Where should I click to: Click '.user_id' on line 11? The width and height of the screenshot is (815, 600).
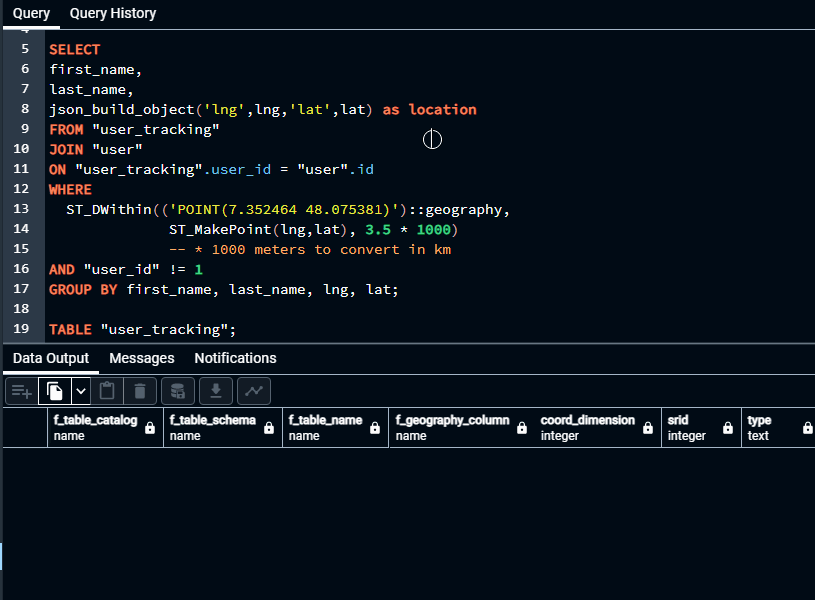point(237,169)
